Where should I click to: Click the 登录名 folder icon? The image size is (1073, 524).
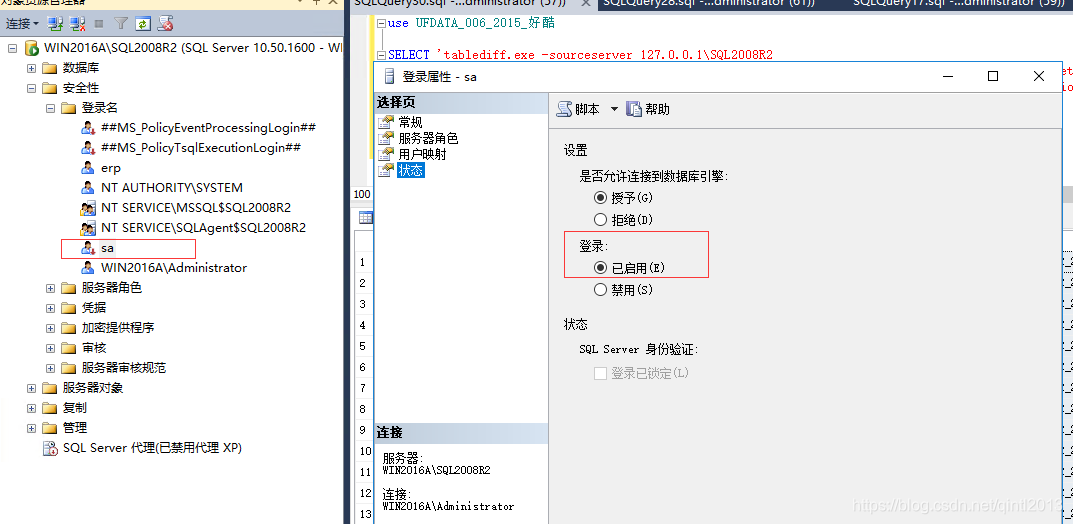pos(68,108)
